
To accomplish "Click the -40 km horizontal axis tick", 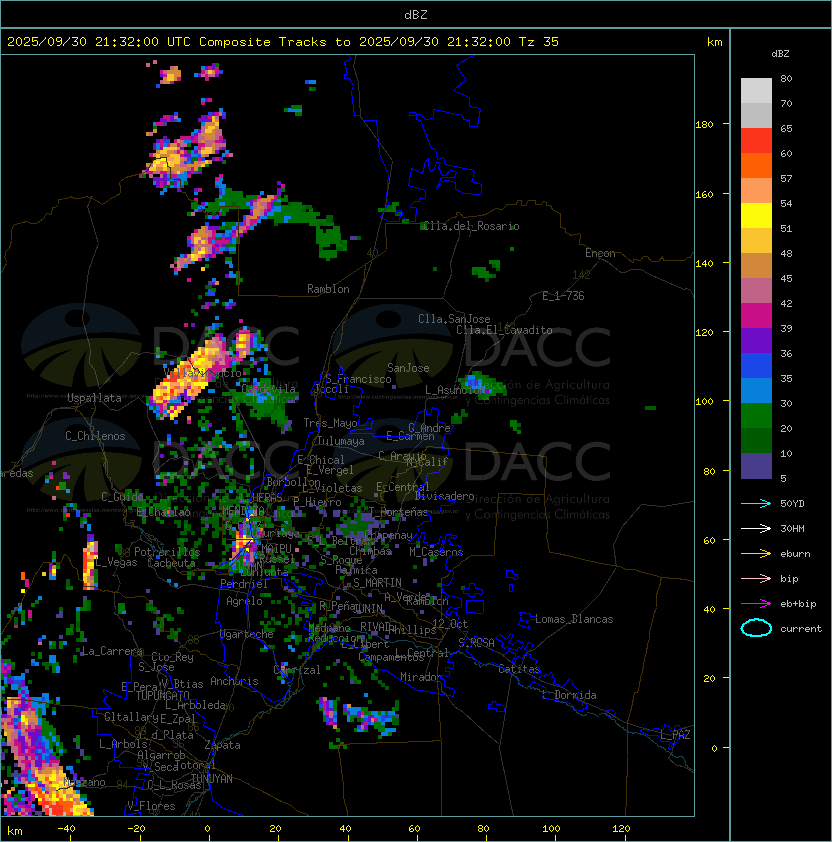I will pyautogui.click(x=66, y=829).
